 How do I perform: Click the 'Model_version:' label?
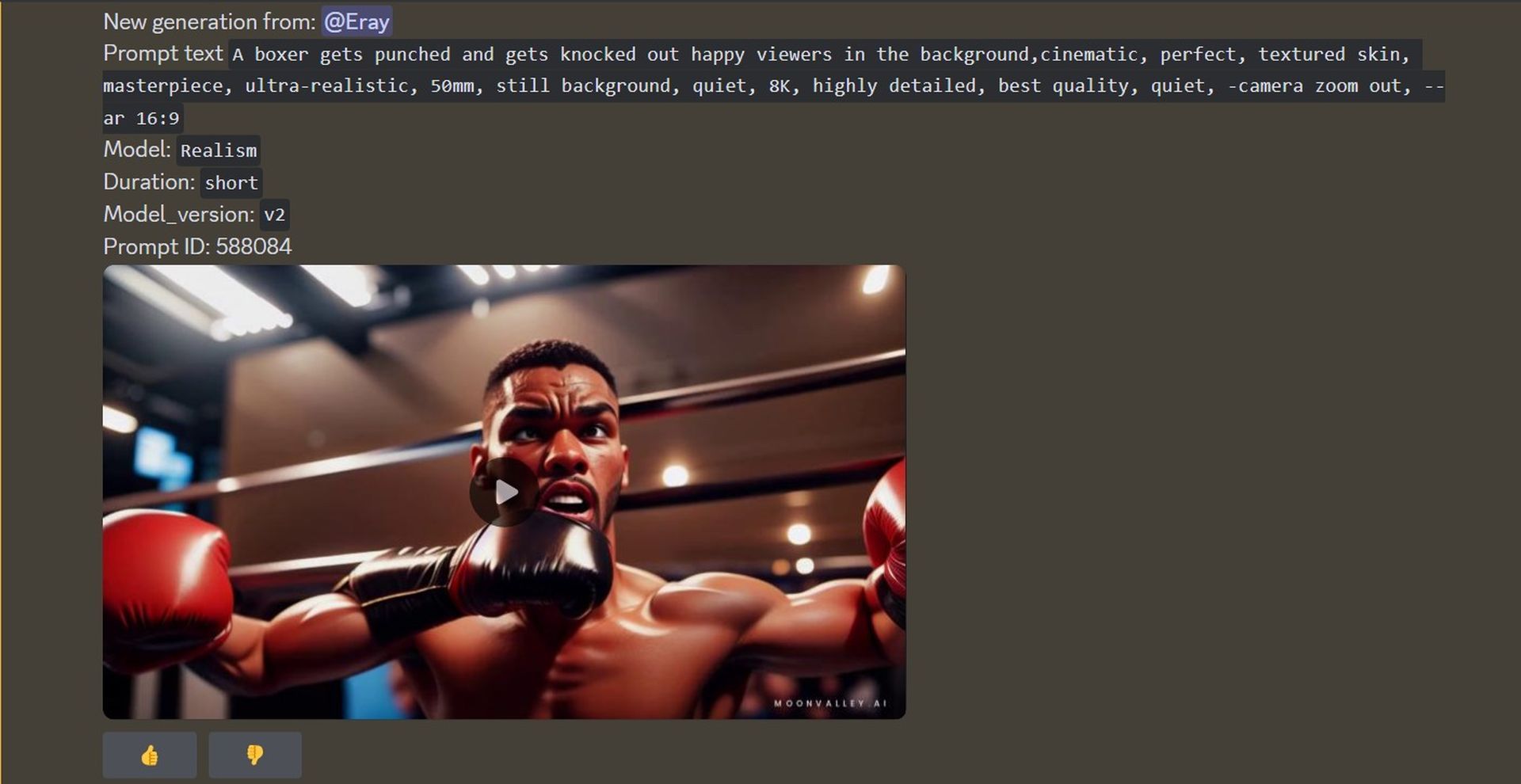click(x=178, y=215)
